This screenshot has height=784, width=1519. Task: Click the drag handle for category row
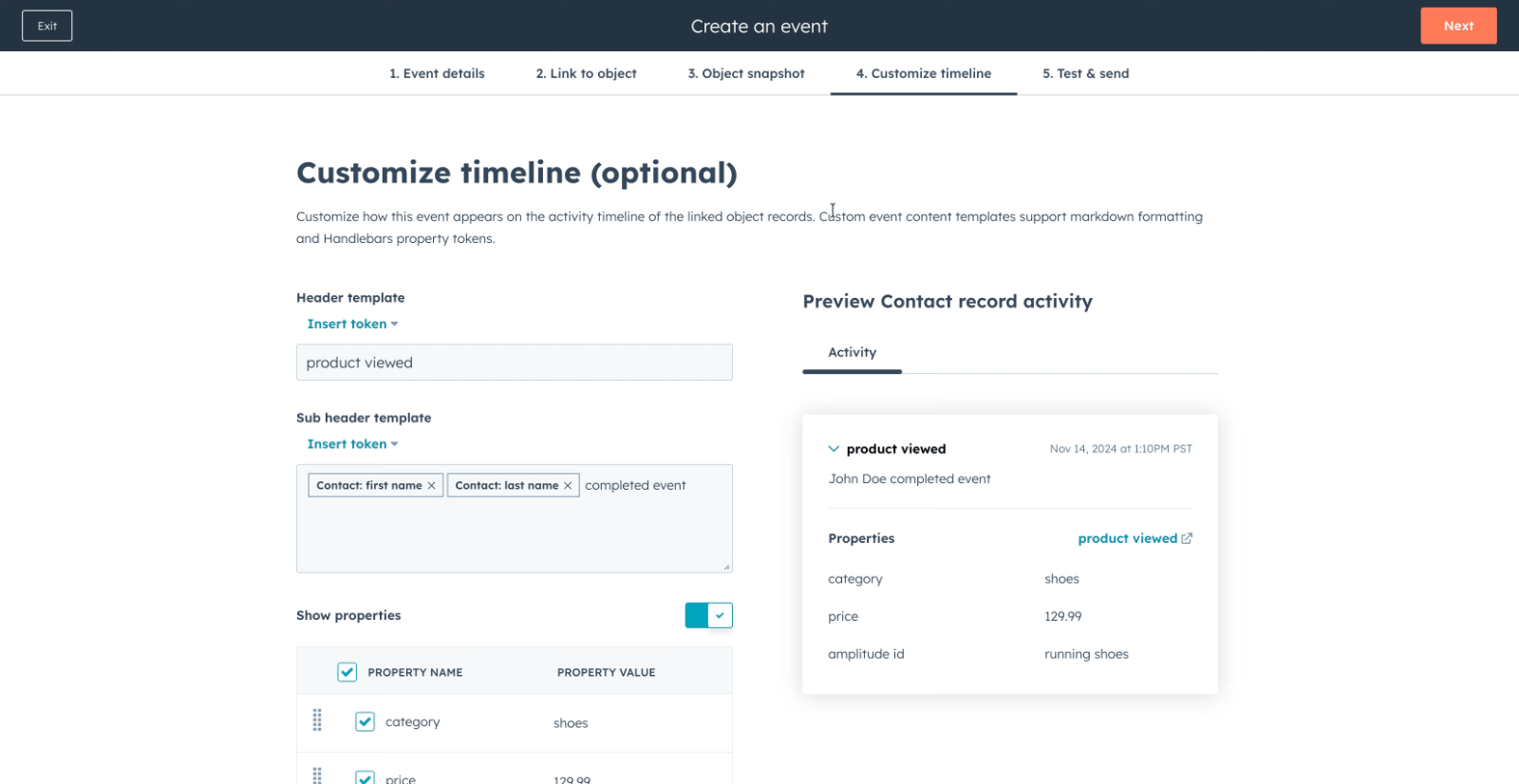tap(317, 720)
